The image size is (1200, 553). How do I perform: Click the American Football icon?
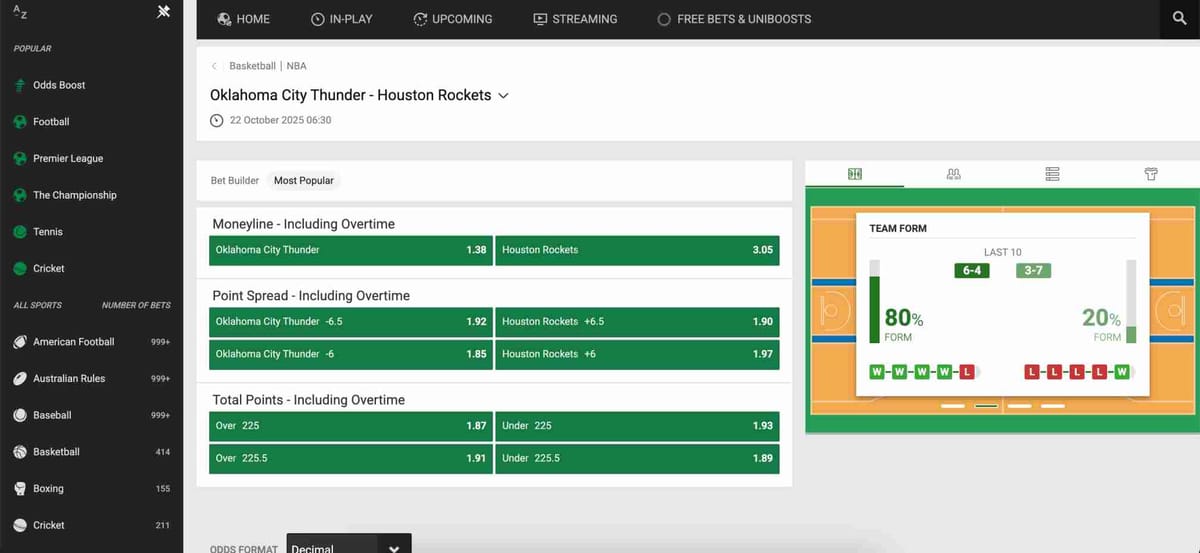coord(20,342)
